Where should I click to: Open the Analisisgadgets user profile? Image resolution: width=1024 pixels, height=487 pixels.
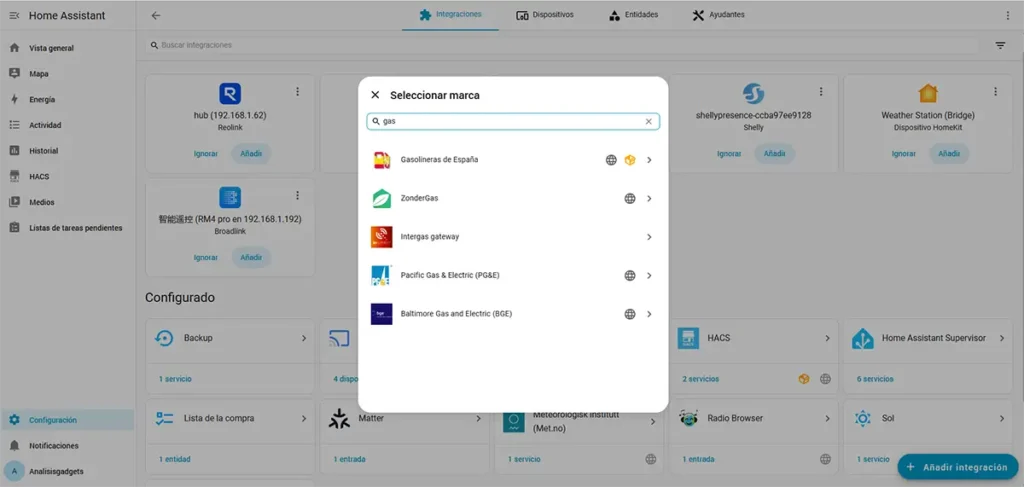coord(68,471)
